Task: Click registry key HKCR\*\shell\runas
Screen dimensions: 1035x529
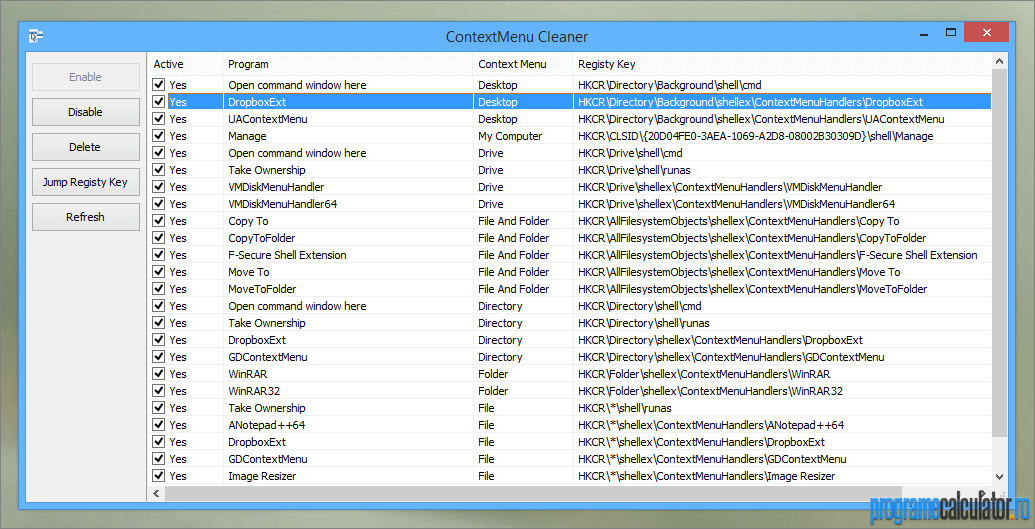Action: pyautogui.click(x=624, y=407)
